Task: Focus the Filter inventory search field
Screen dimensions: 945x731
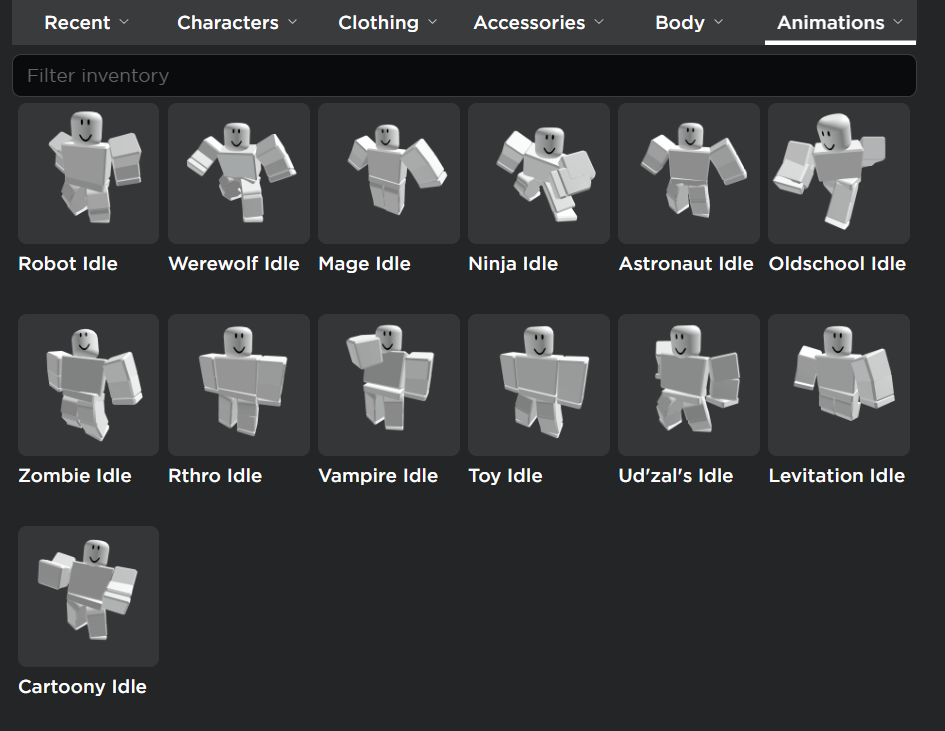Action: tap(464, 75)
